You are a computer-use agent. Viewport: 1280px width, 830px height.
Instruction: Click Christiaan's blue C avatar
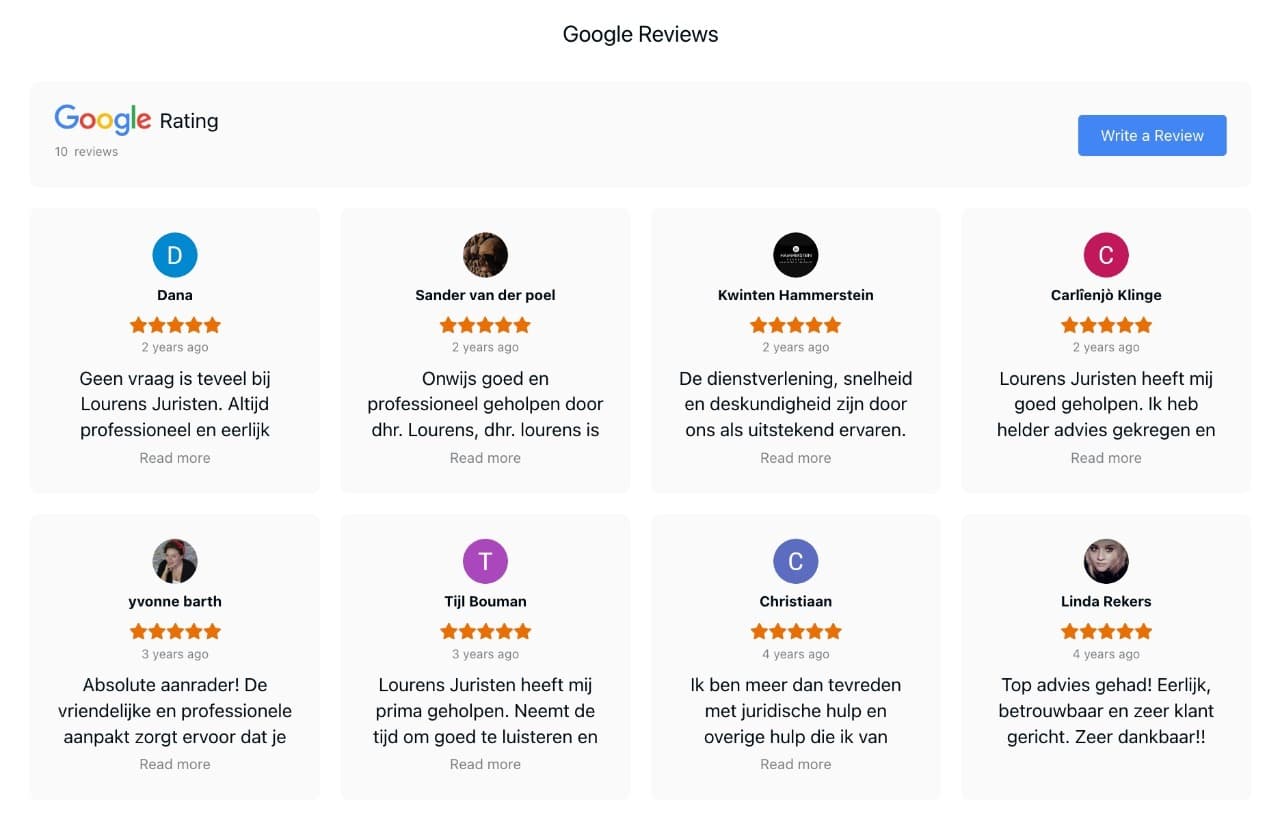[x=796, y=561]
